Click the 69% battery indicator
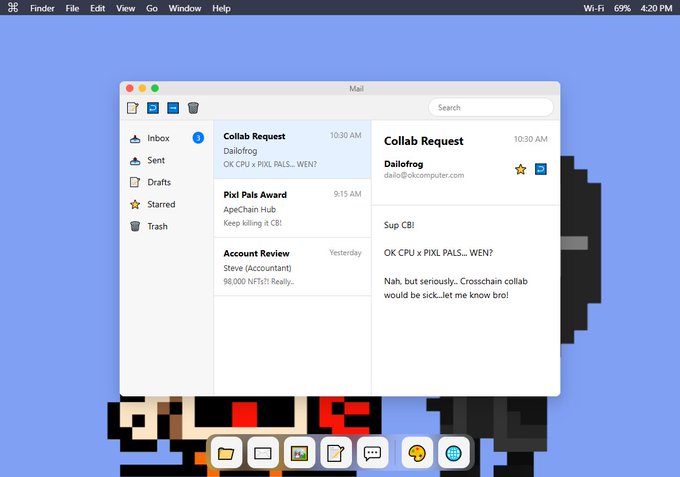 click(x=622, y=8)
